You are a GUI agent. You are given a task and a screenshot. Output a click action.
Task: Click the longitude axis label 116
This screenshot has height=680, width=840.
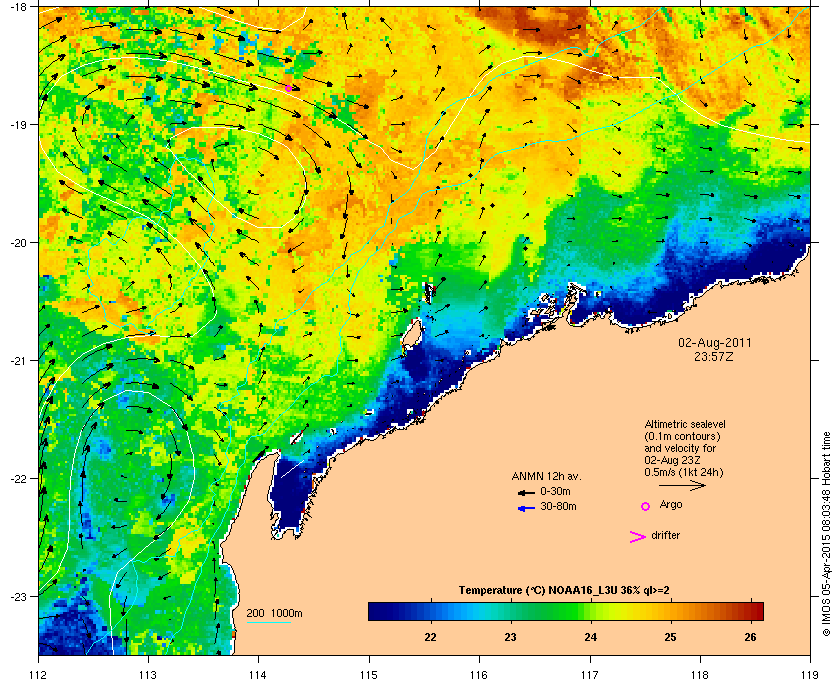pyautogui.click(x=479, y=674)
